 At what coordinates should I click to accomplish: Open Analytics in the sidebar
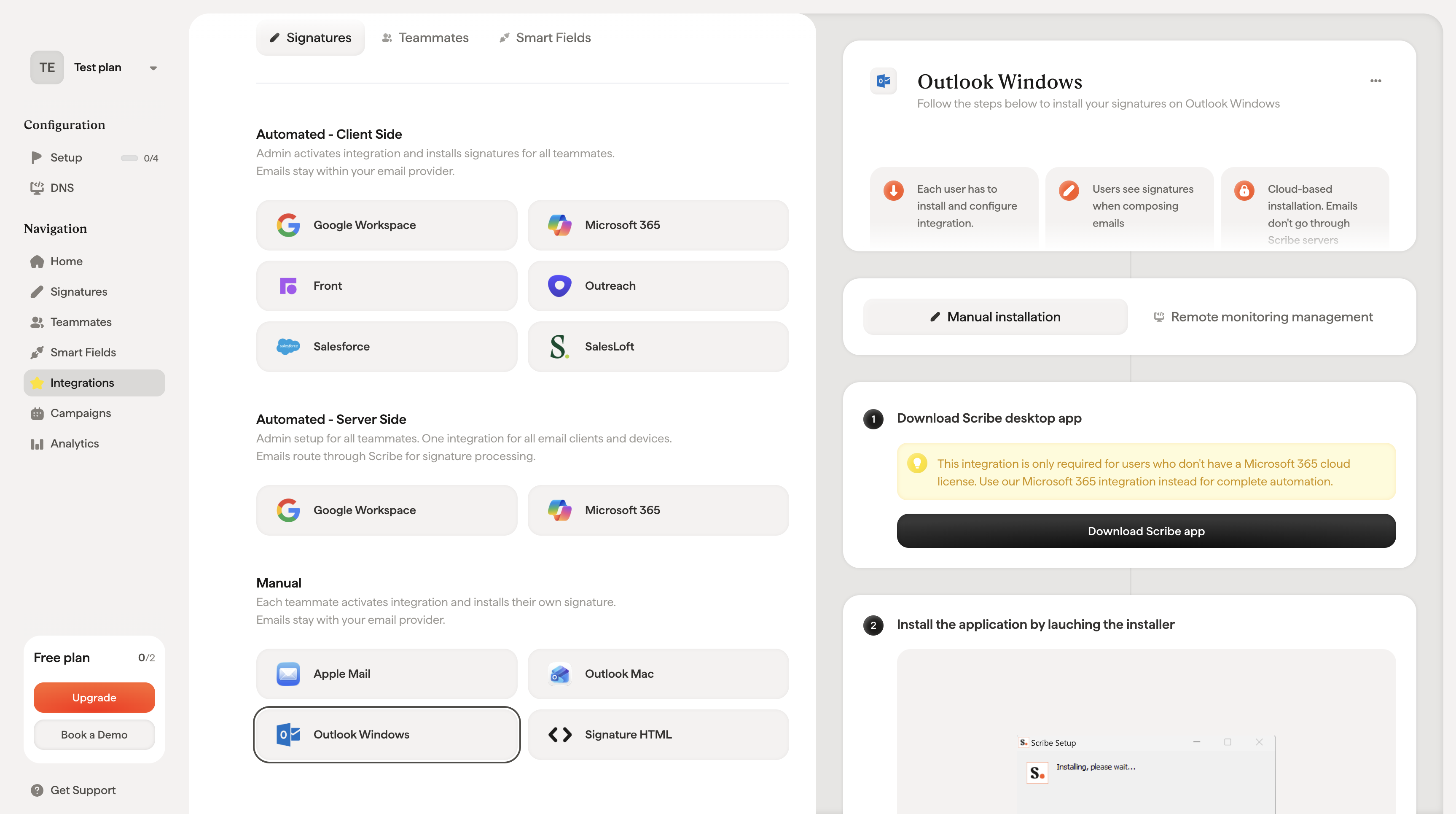(94, 444)
